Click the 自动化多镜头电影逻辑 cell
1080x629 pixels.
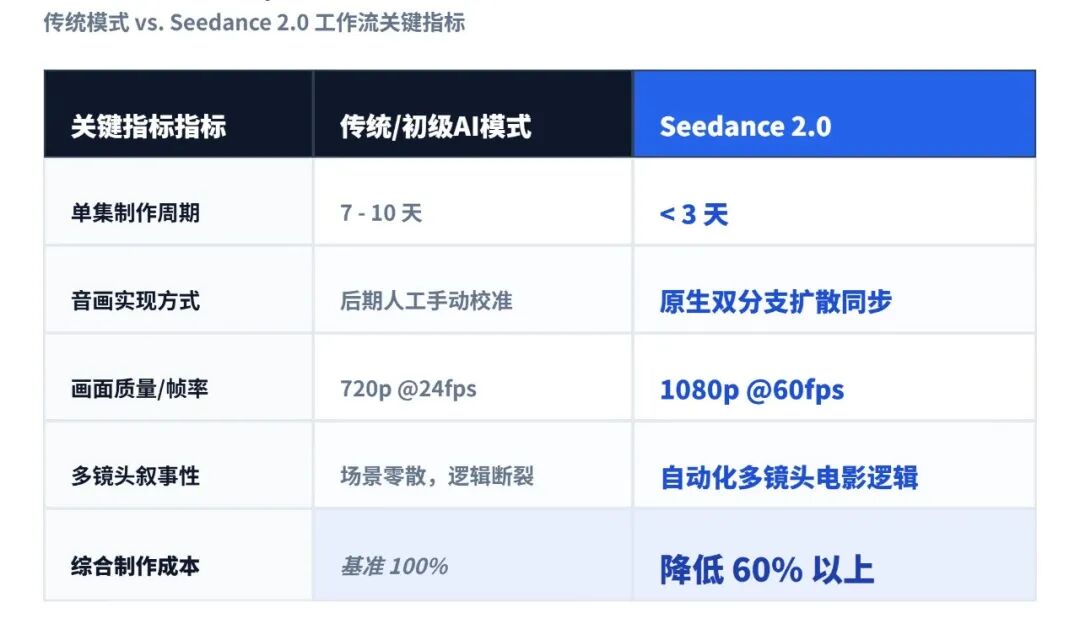point(789,477)
